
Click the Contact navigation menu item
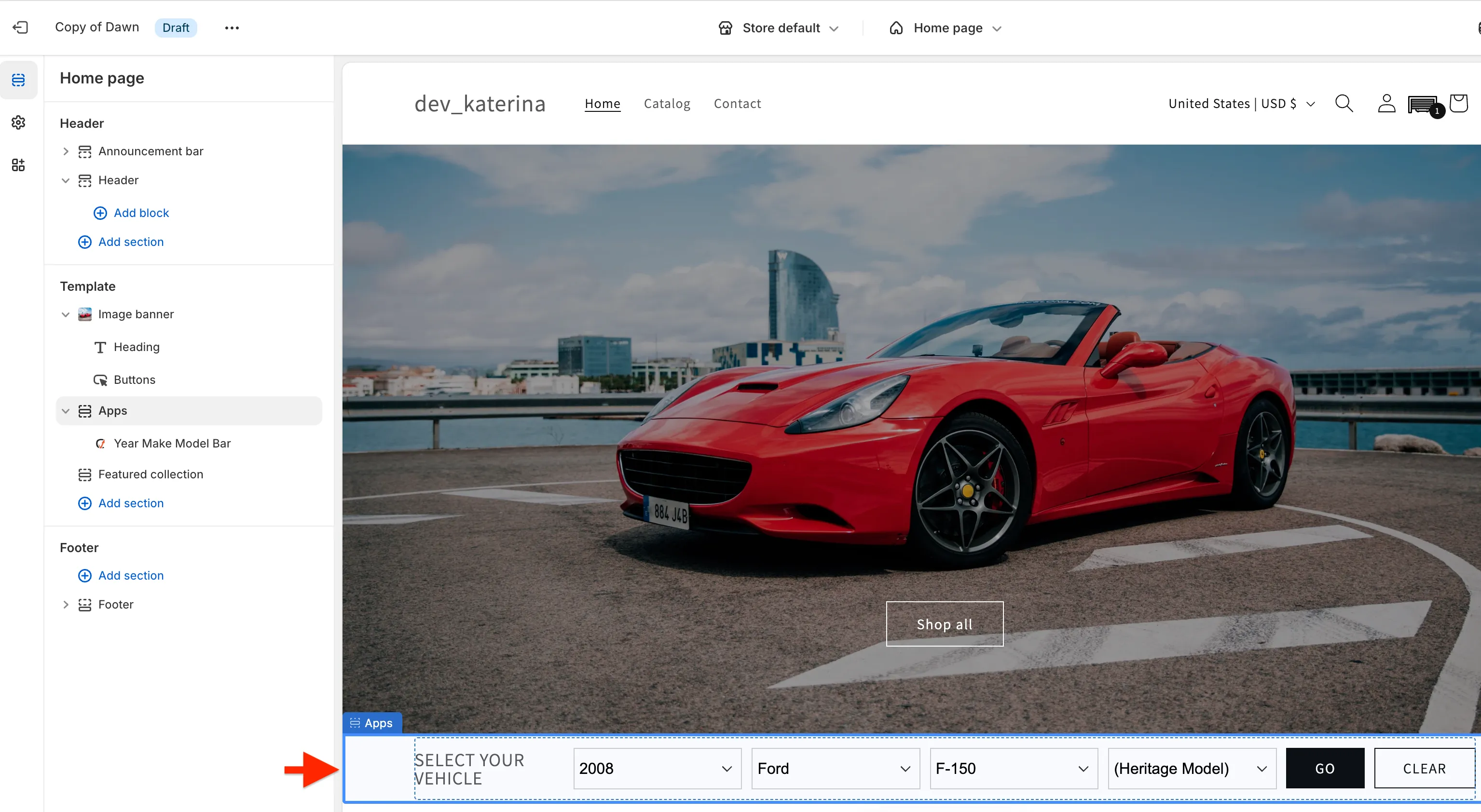[x=737, y=104]
